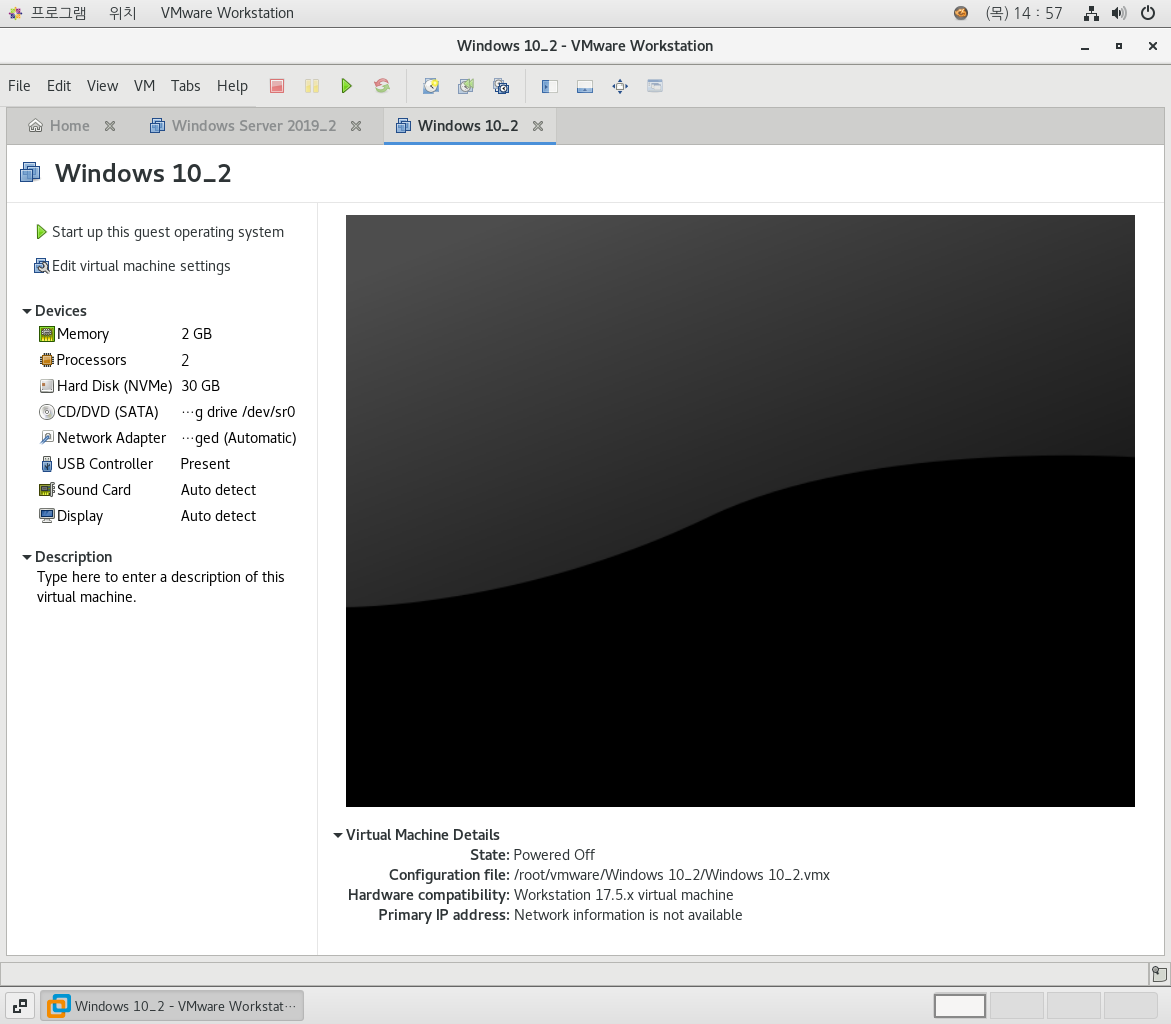The width and height of the screenshot is (1171, 1024).
Task: Click the Sound Card icon
Action: pyautogui.click(x=46, y=490)
